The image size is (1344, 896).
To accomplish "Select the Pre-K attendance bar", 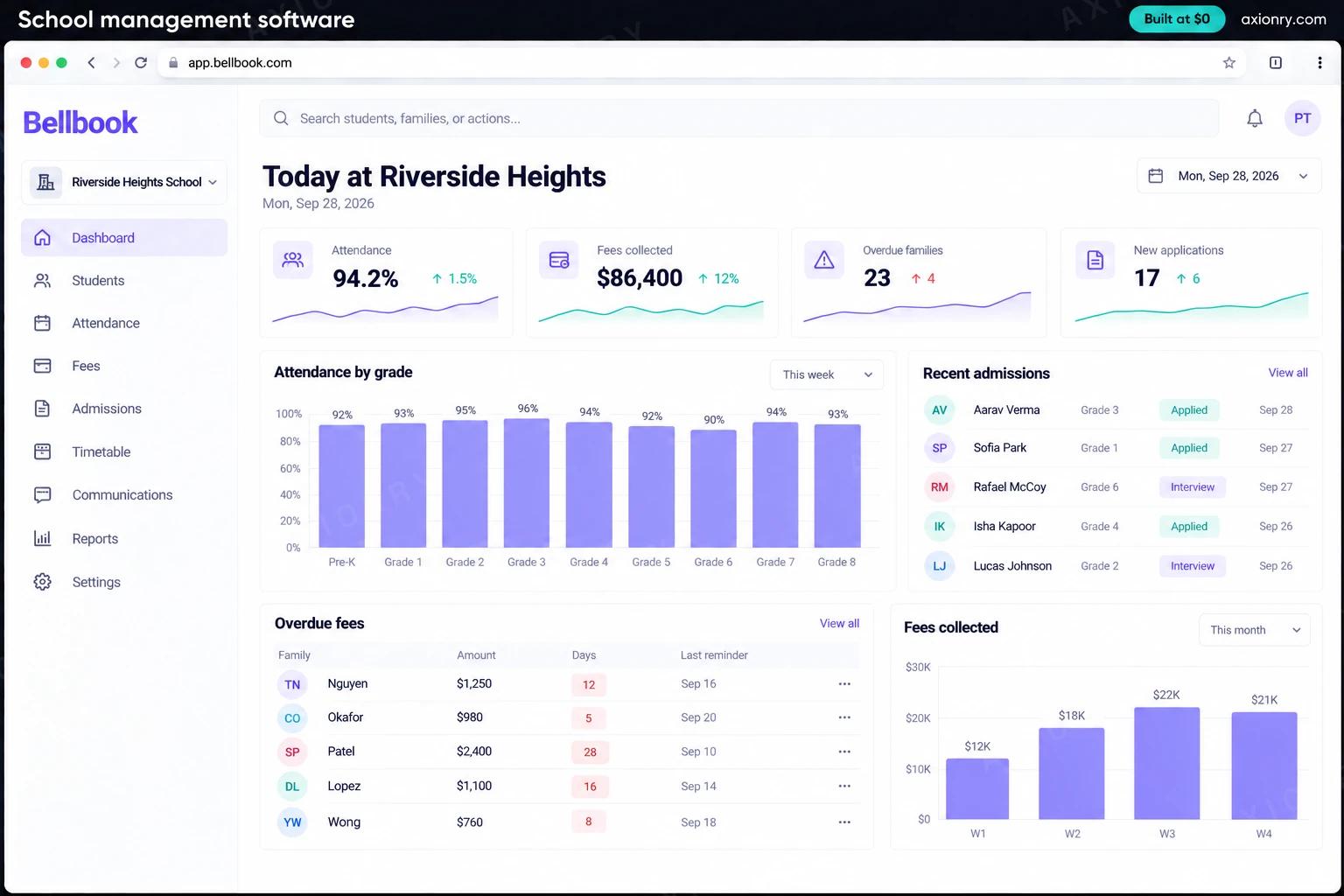I will (342, 486).
